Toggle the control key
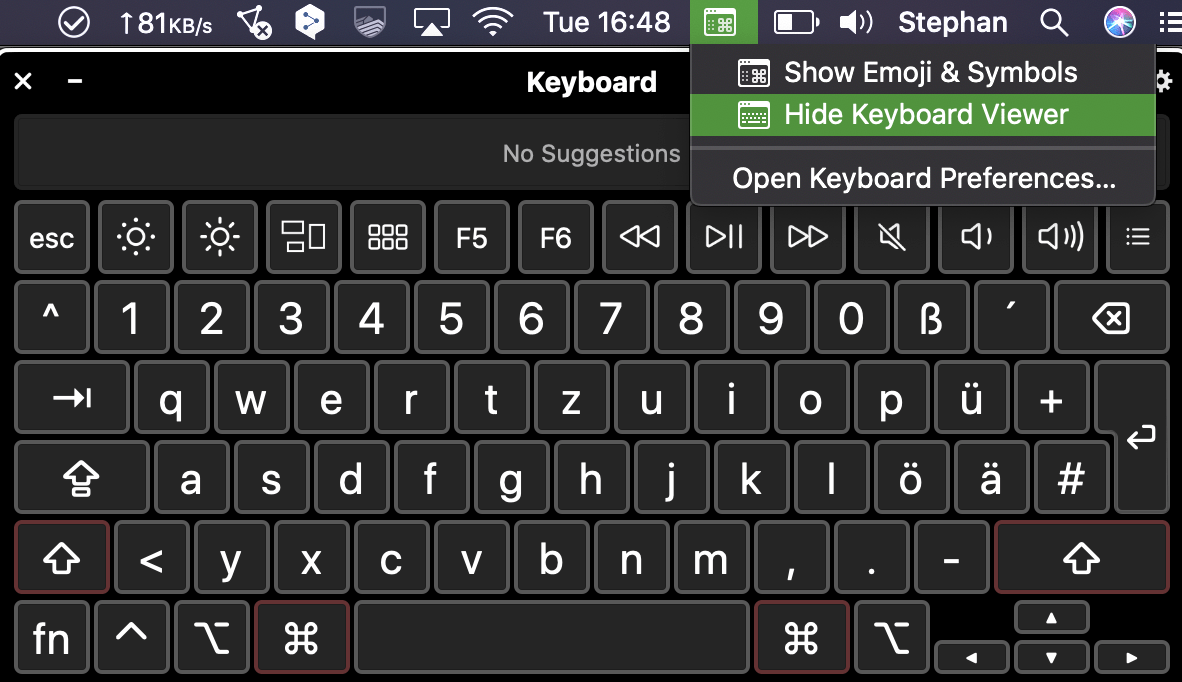The image size is (1182, 682). click(x=132, y=638)
